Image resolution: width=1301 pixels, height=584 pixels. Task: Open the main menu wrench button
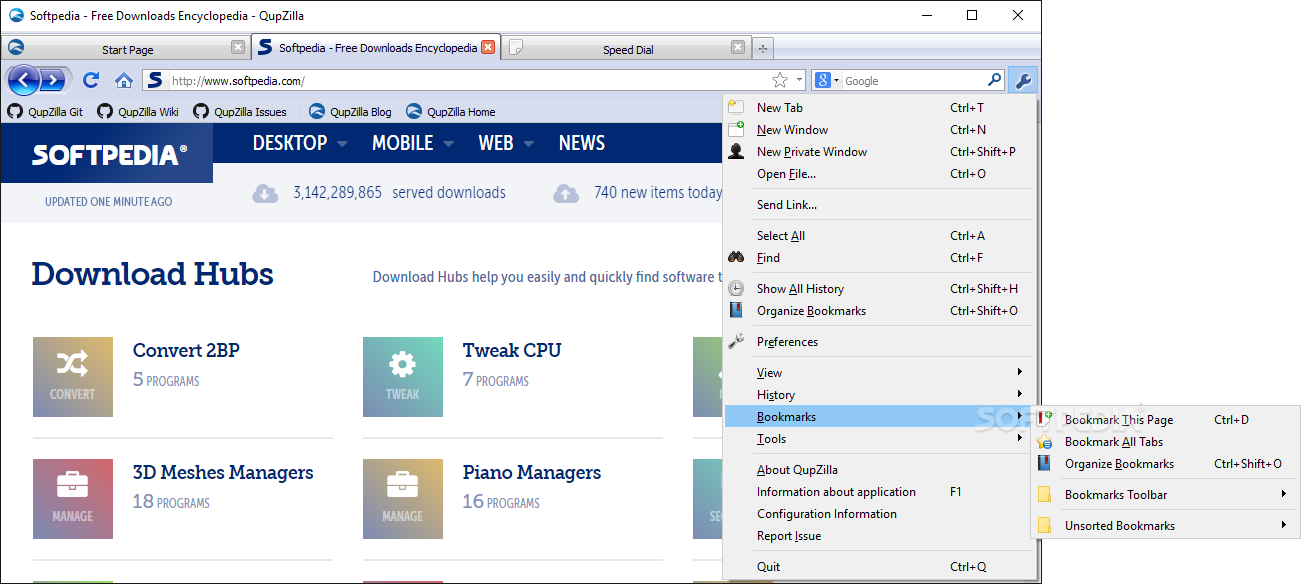coord(1022,81)
